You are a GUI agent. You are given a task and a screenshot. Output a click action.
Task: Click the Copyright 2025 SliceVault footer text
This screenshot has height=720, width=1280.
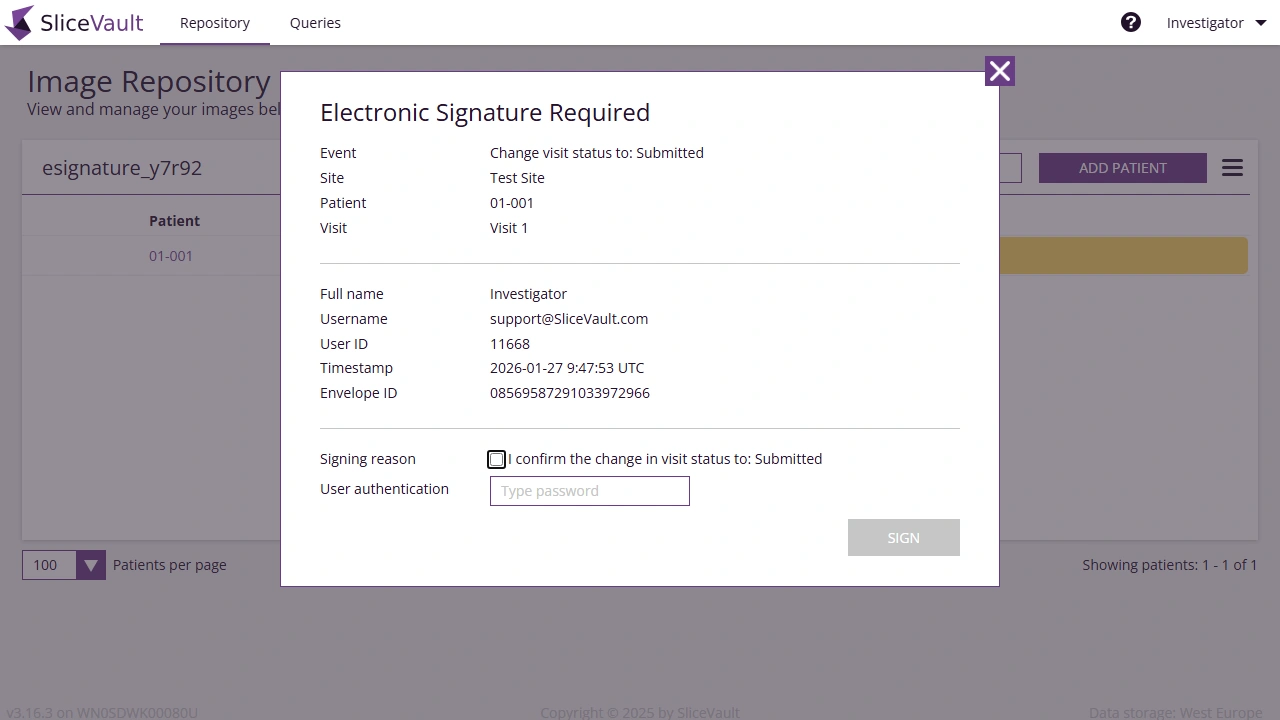tap(639, 712)
